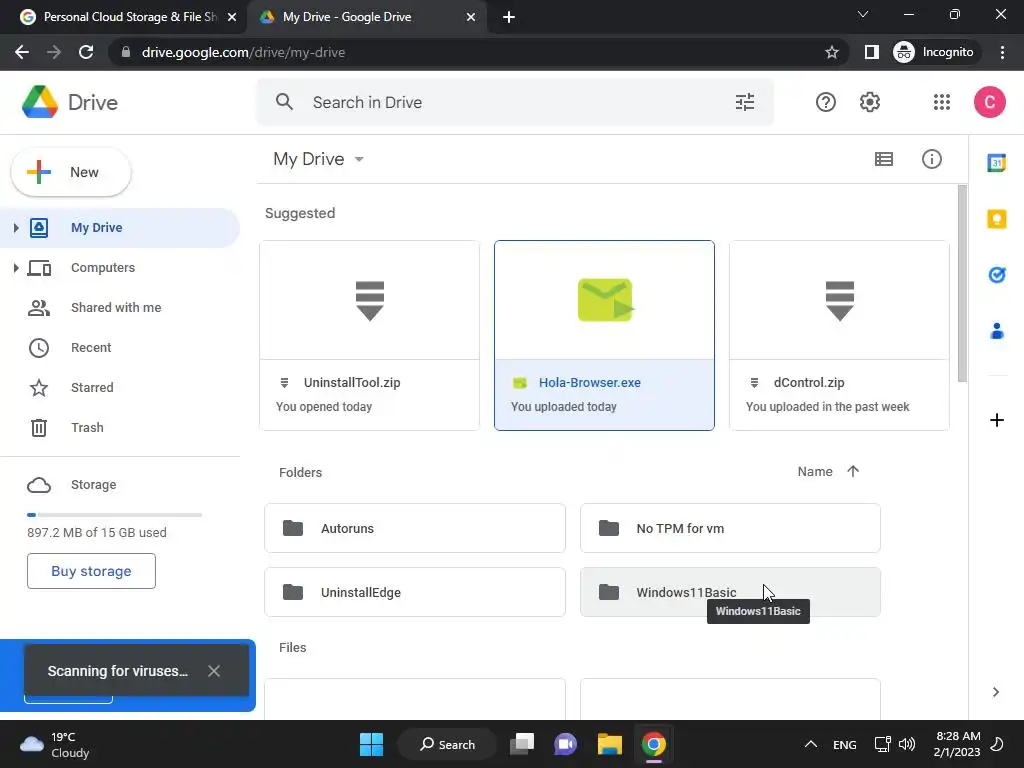The width and height of the screenshot is (1024, 768).
Task: Show details info panel
Action: pos(931,159)
